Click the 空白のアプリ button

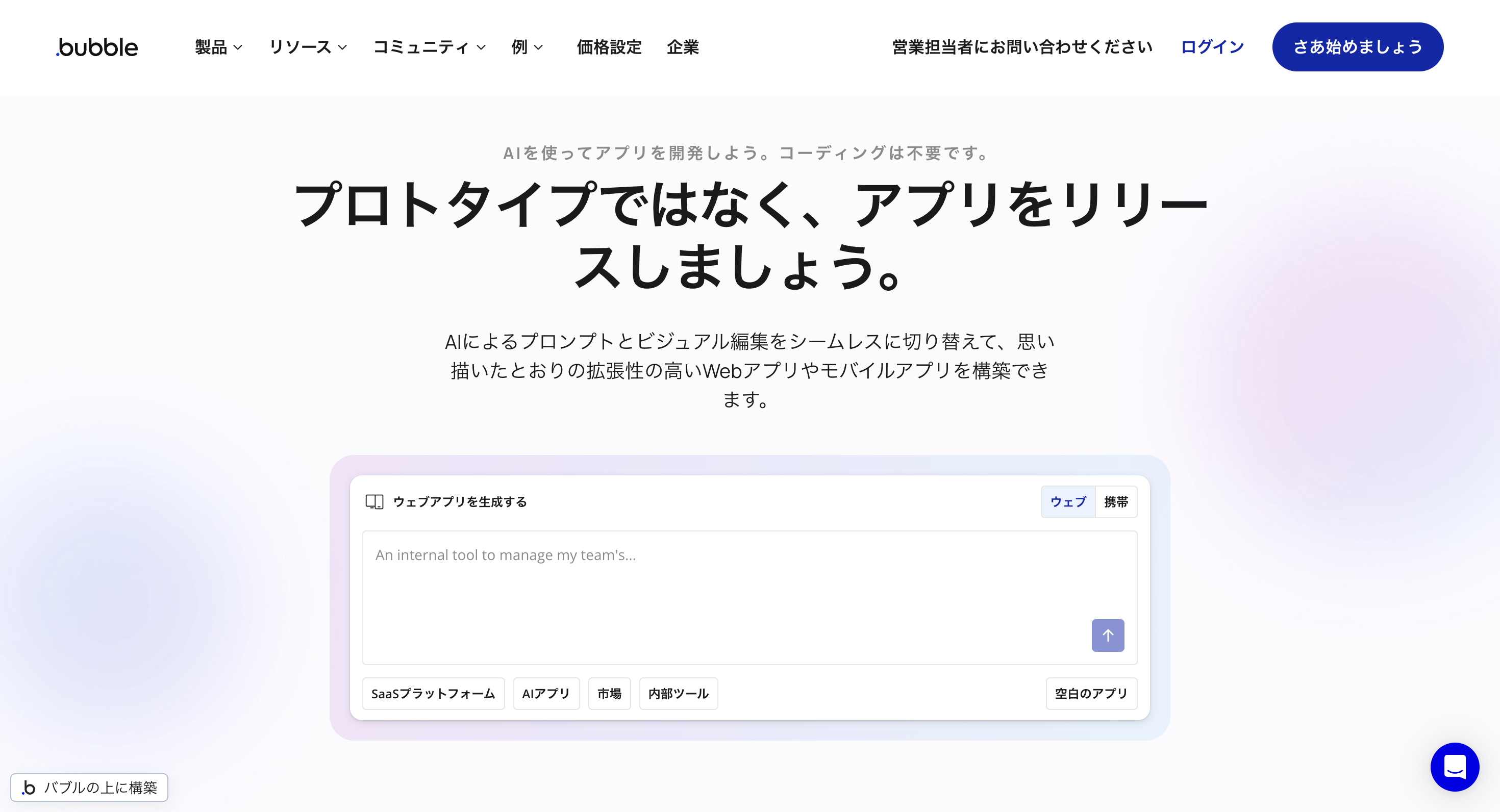[1091, 693]
